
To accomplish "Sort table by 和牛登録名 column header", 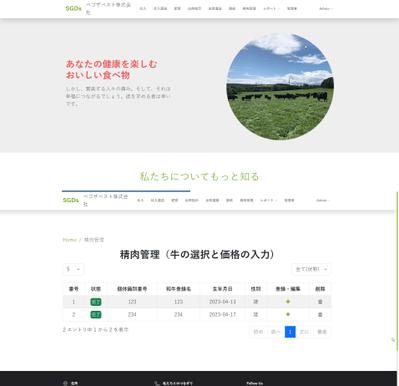I will (178, 289).
